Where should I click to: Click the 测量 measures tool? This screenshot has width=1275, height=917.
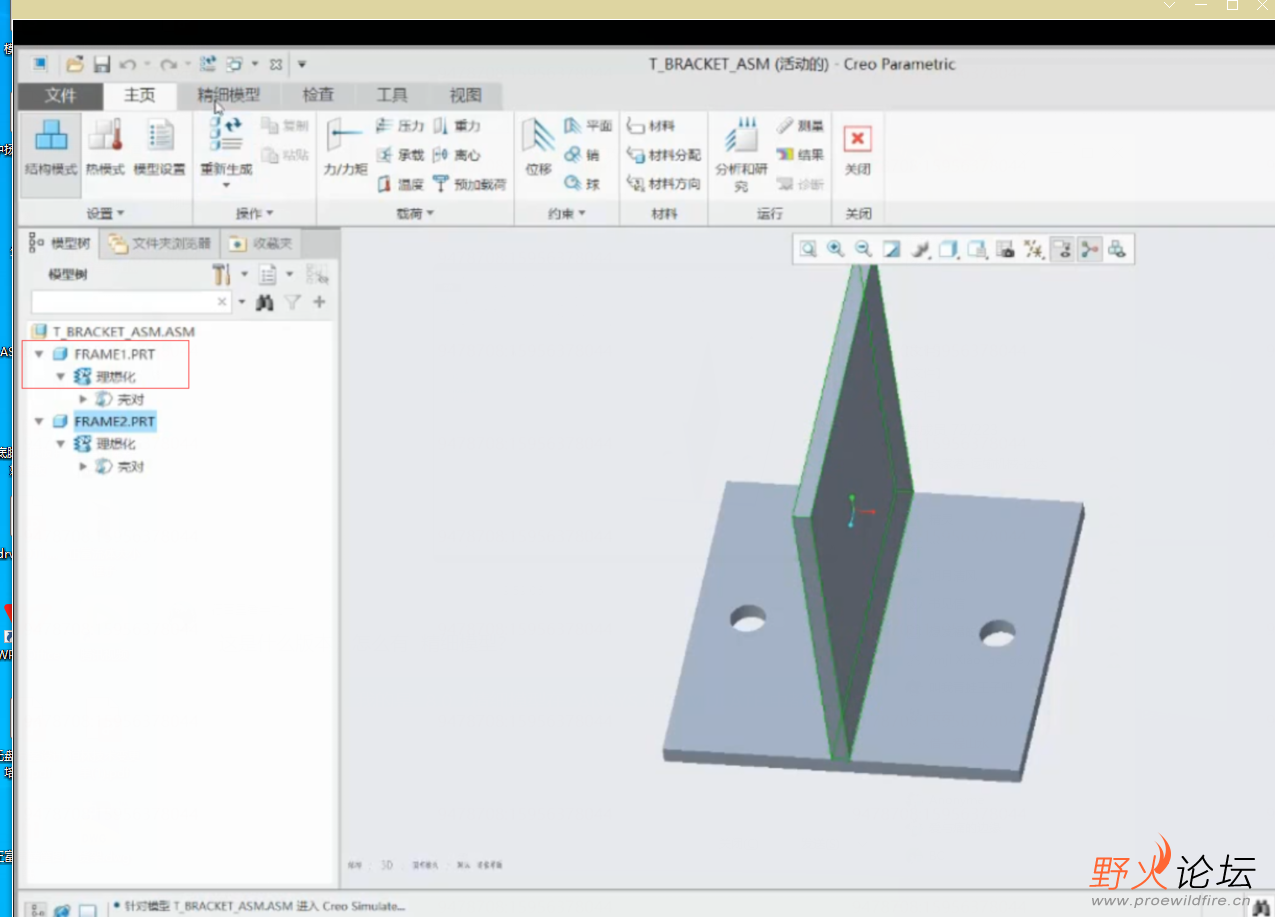point(800,126)
